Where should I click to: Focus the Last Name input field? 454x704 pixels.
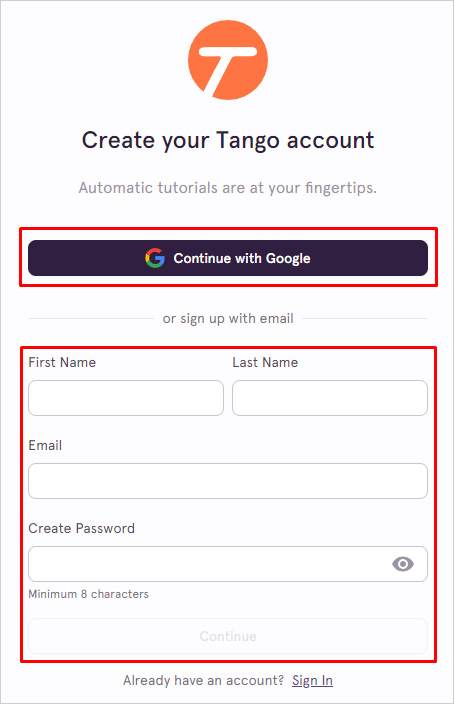coord(330,398)
